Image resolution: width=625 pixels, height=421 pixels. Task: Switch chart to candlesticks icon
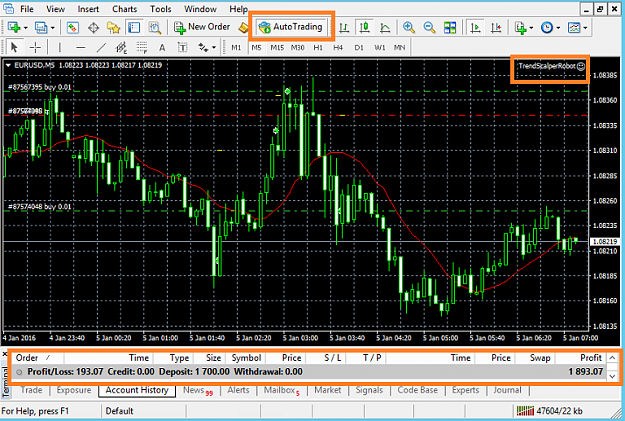[364, 28]
